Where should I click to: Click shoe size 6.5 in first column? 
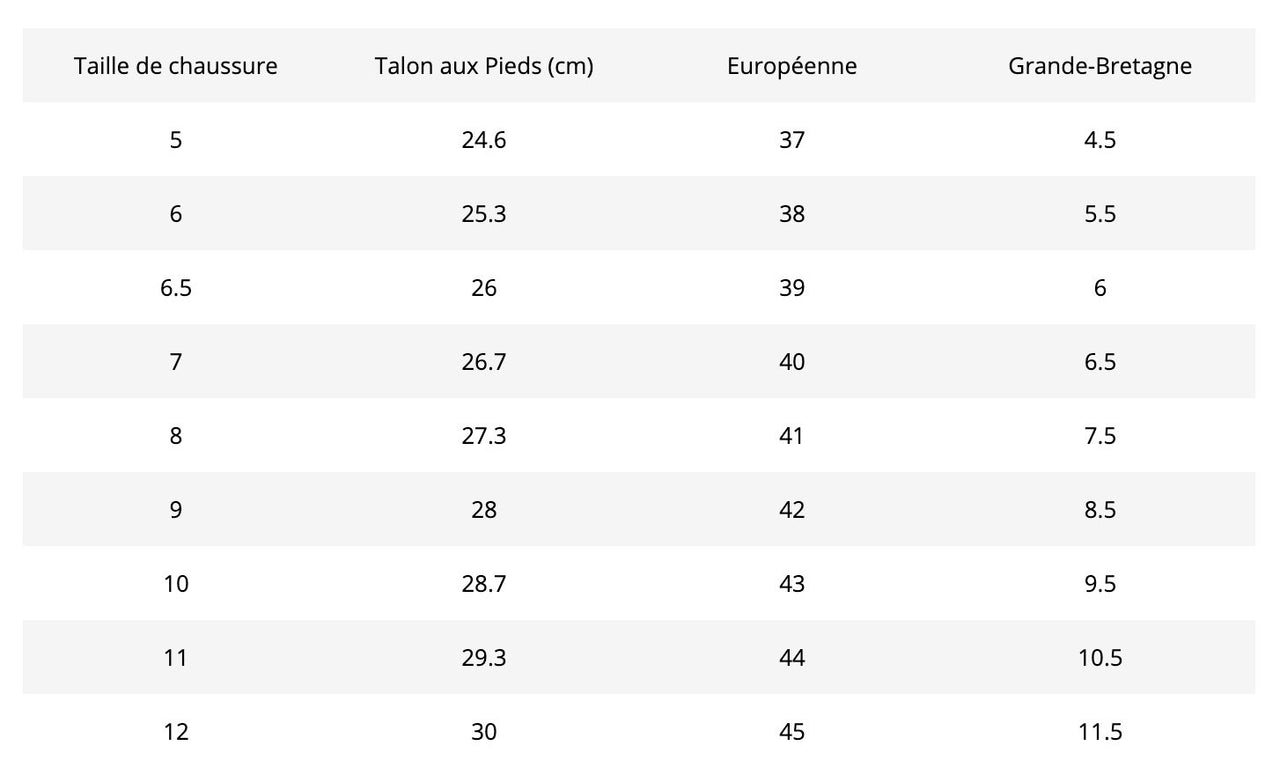click(176, 288)
